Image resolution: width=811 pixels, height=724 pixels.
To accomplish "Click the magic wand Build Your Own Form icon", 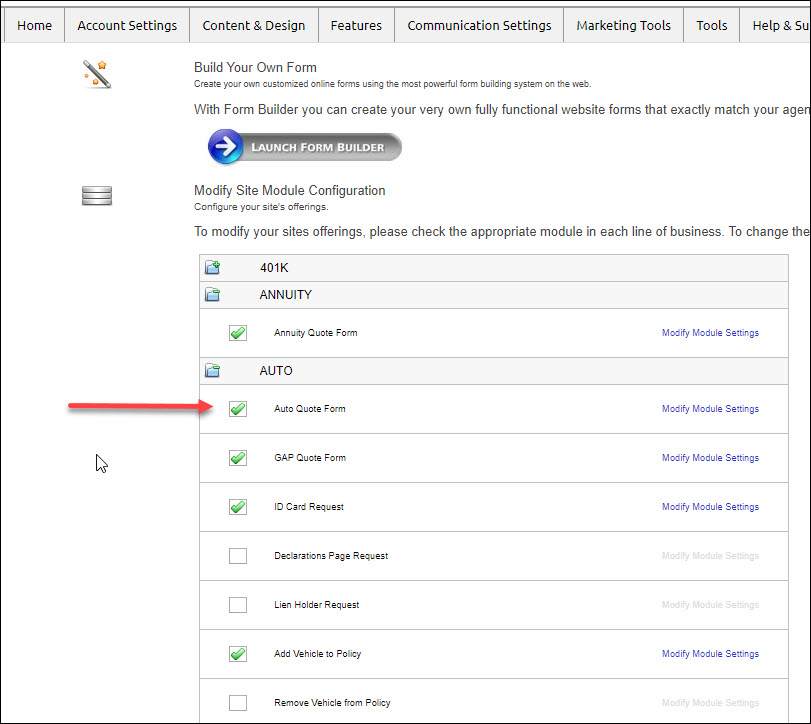I will click(96, 73).
